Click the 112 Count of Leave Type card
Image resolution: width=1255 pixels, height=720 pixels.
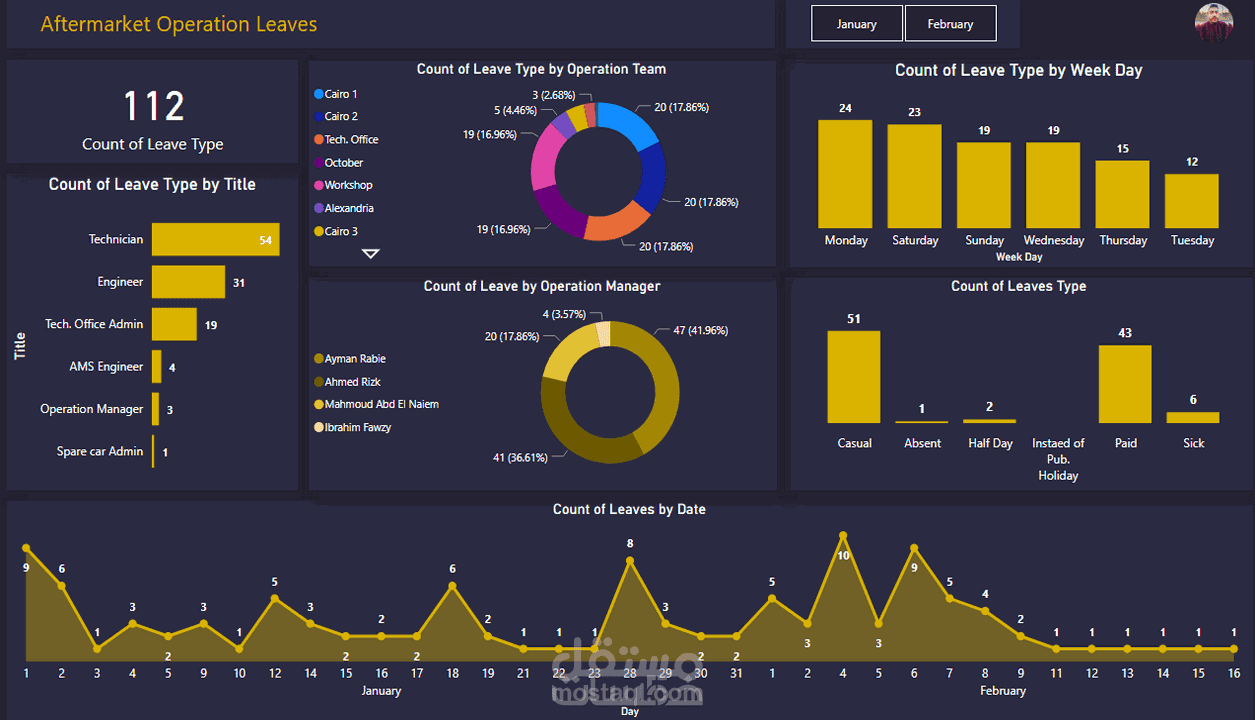click(x=153, y=111)
